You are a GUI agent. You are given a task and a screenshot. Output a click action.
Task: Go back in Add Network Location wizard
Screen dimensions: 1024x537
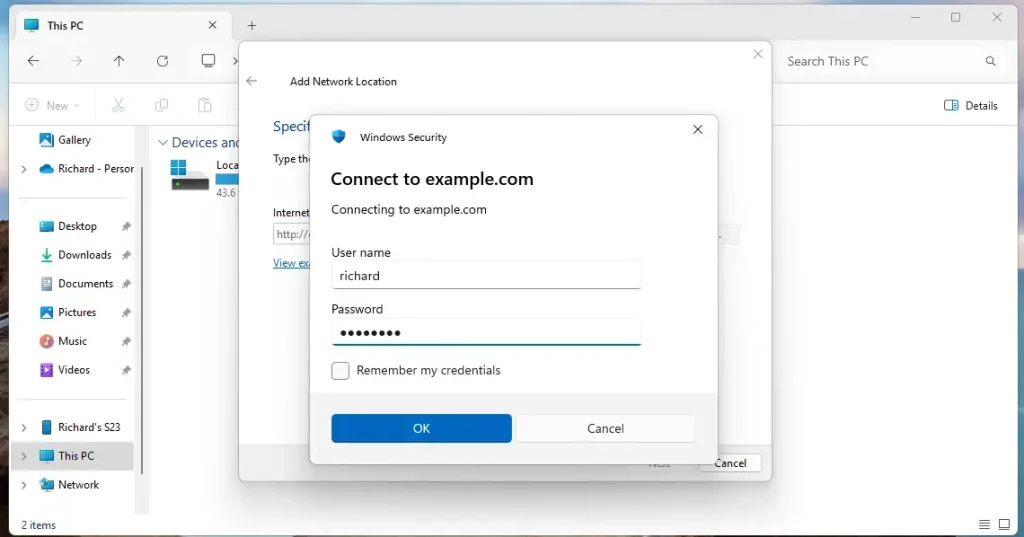(x=251, y=81)
